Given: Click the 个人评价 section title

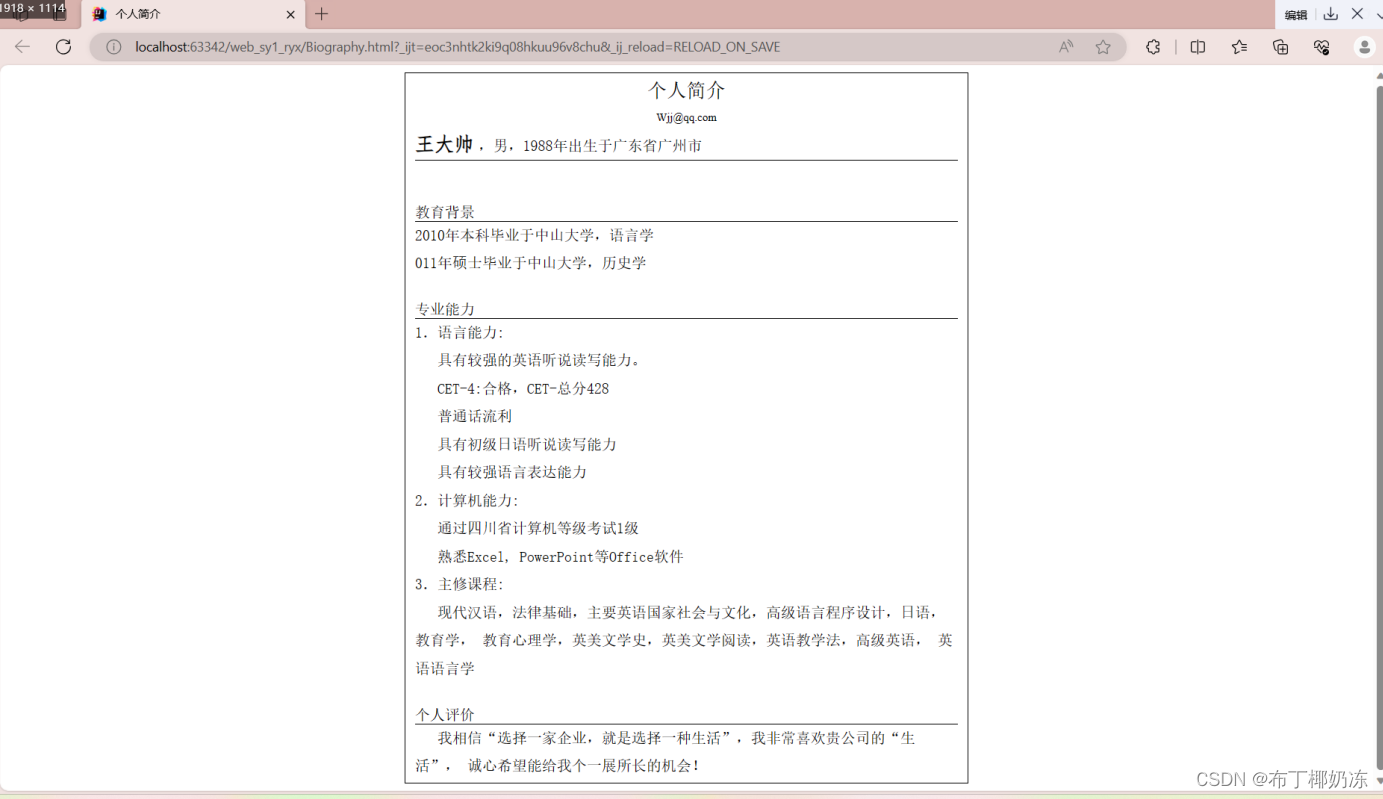Looking at the screenshot, I should (x=445, y=714).
